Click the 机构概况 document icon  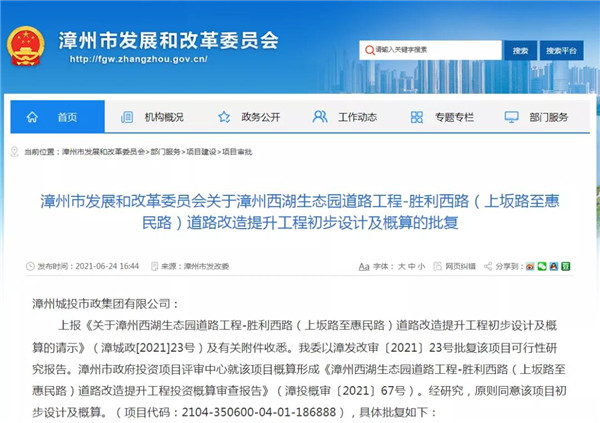click(127, 117)
